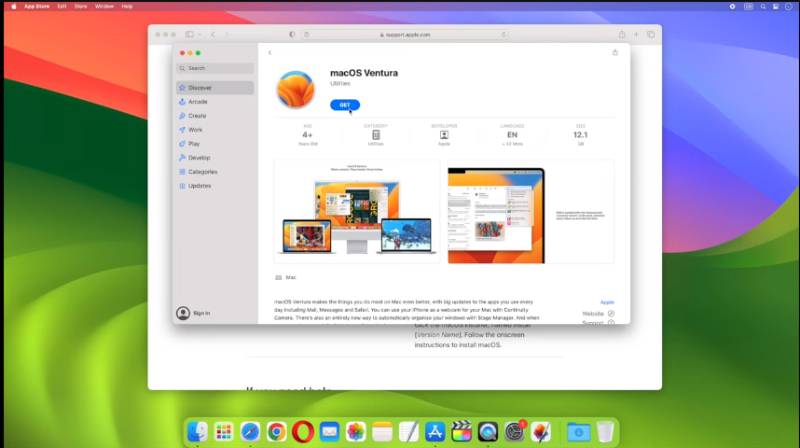Open Opera from the Dock
The image size is (800, 448).
pos(303,432)
